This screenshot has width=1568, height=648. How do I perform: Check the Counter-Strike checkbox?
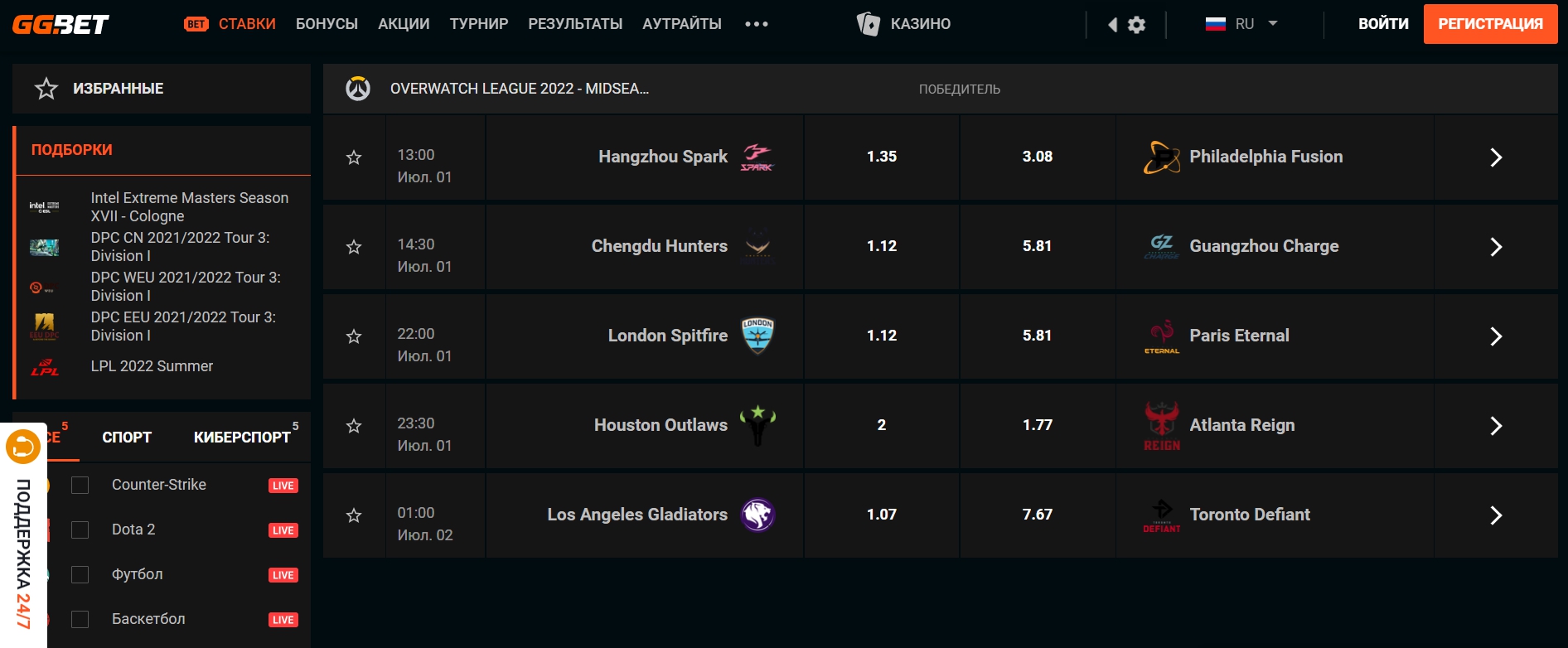pyautogui.click(x=80, y=485)
